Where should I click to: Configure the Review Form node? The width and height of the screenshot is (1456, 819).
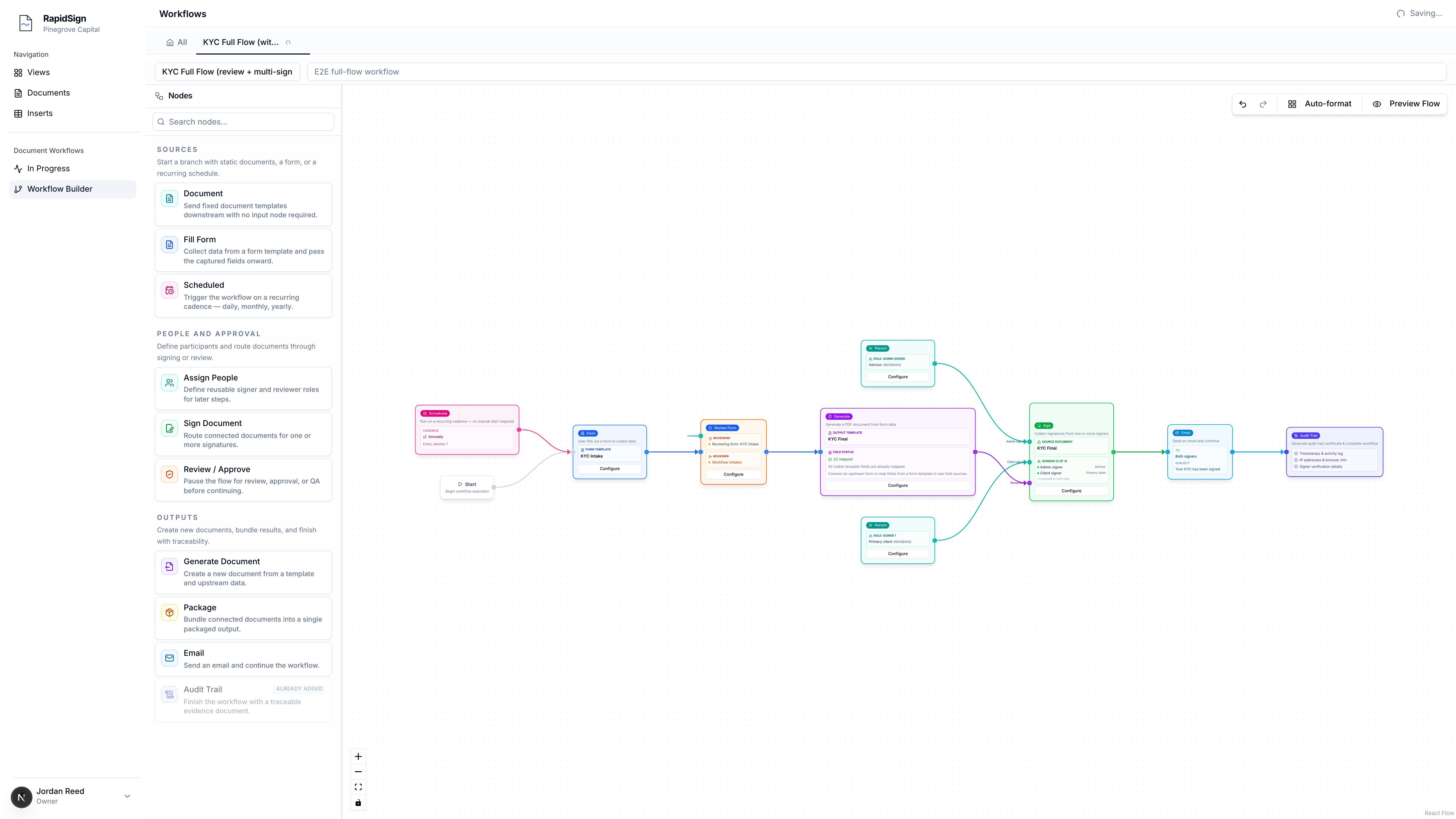pos(733,474)
